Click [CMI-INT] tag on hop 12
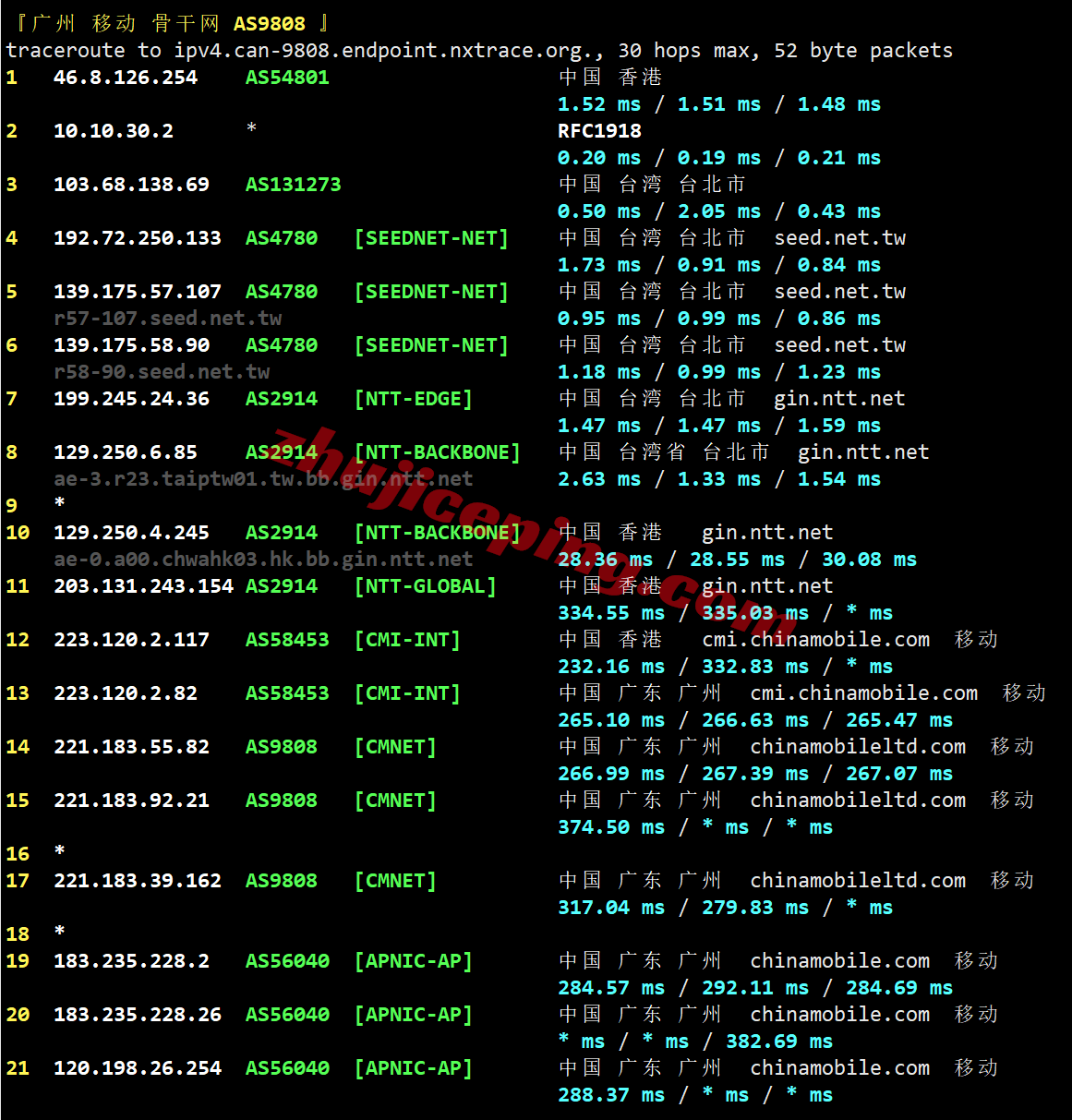This screenshot has width=1072, height=1120. pos(407,640)
